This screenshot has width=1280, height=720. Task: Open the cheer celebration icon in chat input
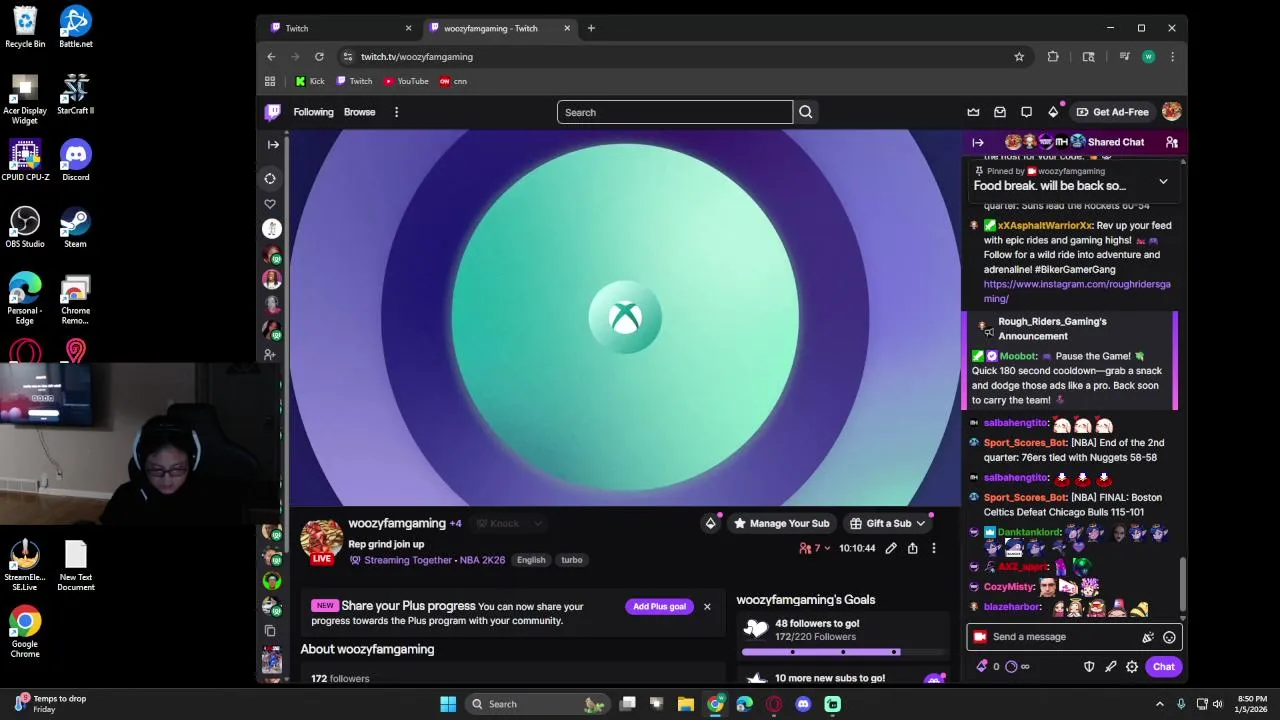coord(1148,637)
